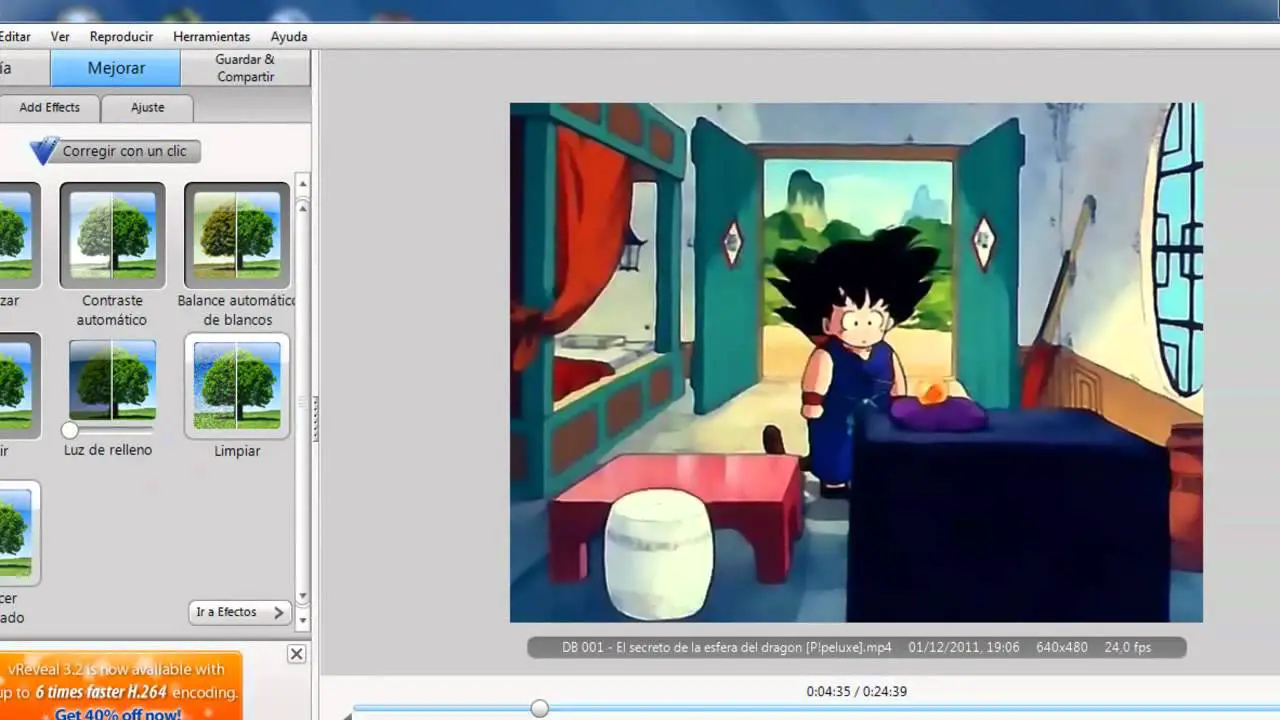Click the Ir a Efectos button
The width and height of the screenshot is (1280, 720).
click(x=240, y=612)
